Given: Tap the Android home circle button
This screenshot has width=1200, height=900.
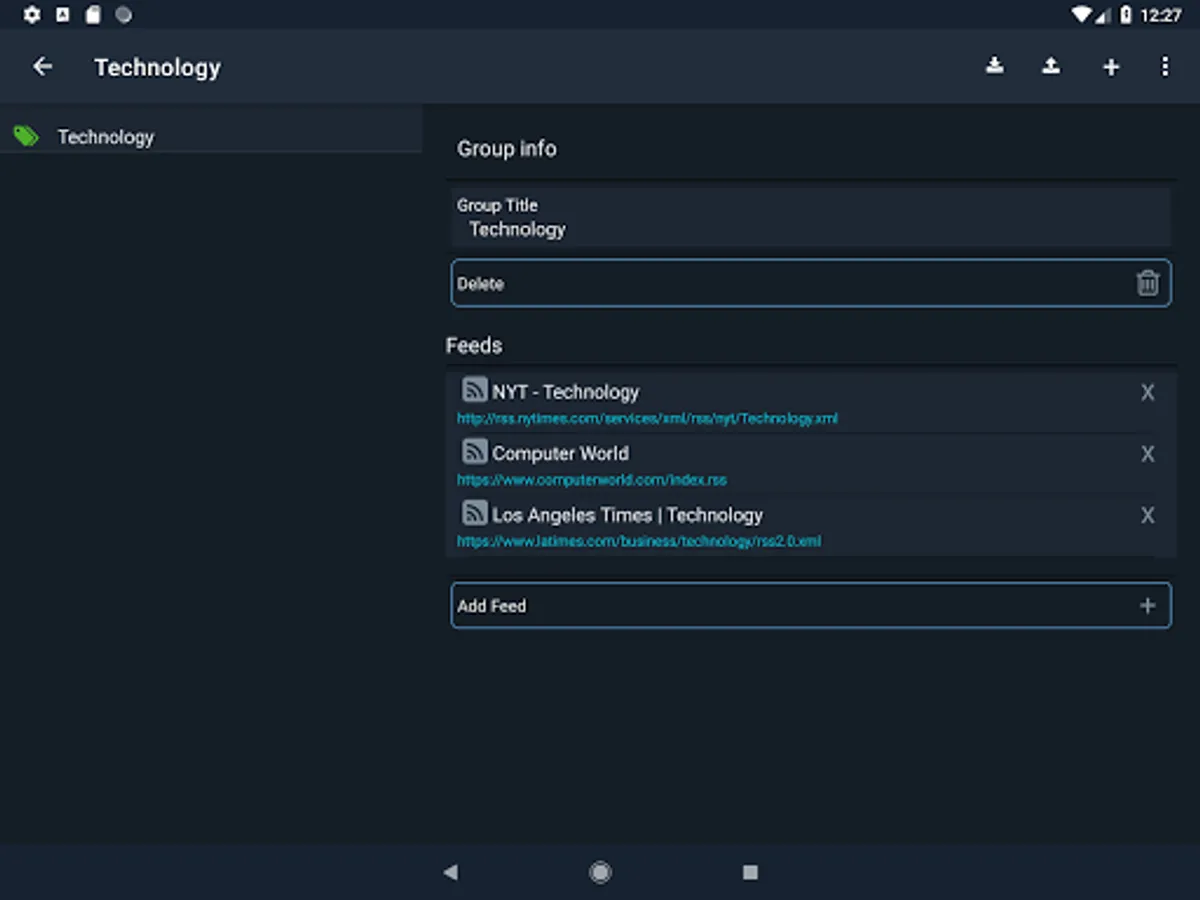Looking at the screenshot, I should (600, 872).
